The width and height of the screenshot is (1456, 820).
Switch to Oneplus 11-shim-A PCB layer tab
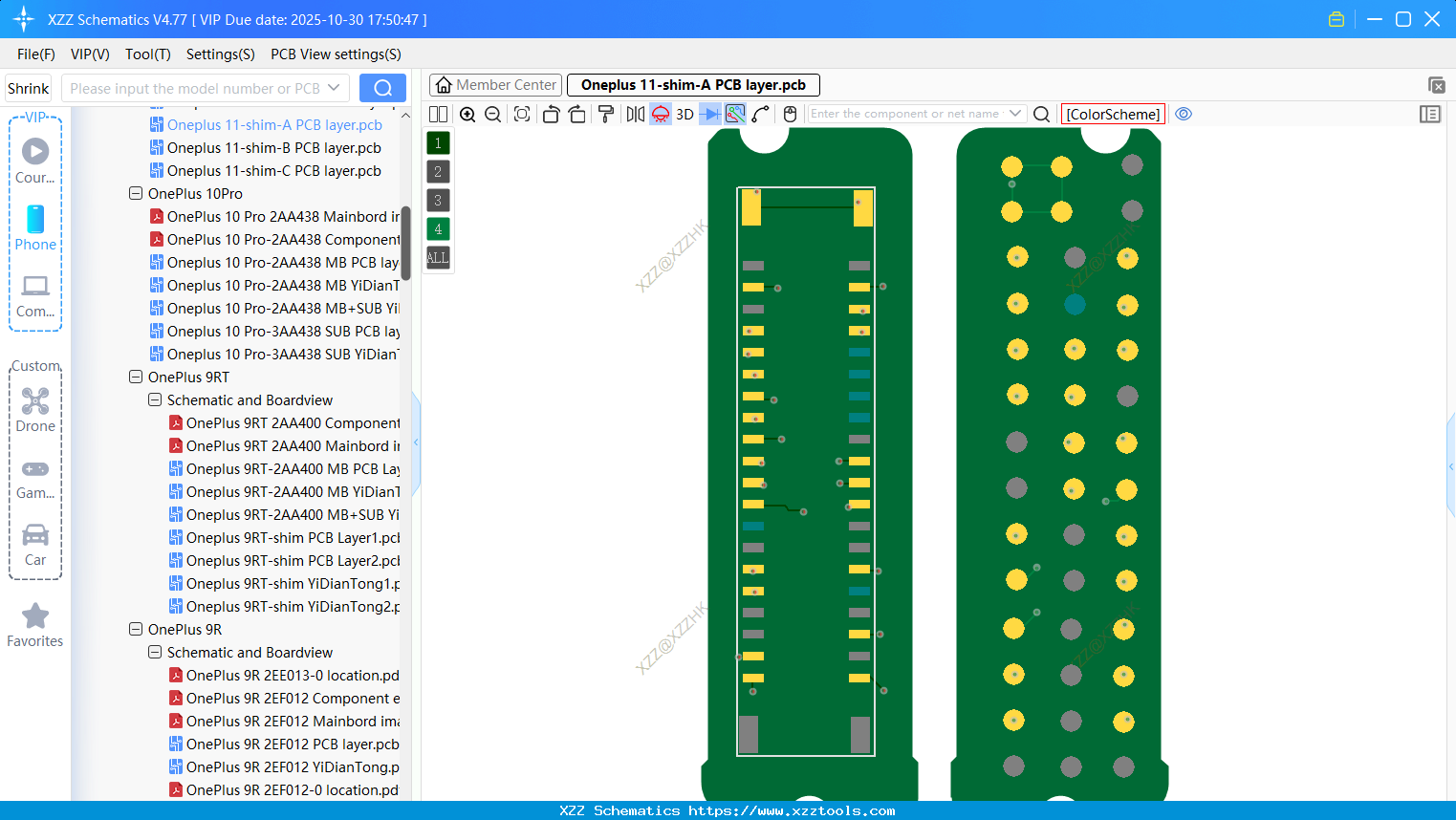point(693,84)
